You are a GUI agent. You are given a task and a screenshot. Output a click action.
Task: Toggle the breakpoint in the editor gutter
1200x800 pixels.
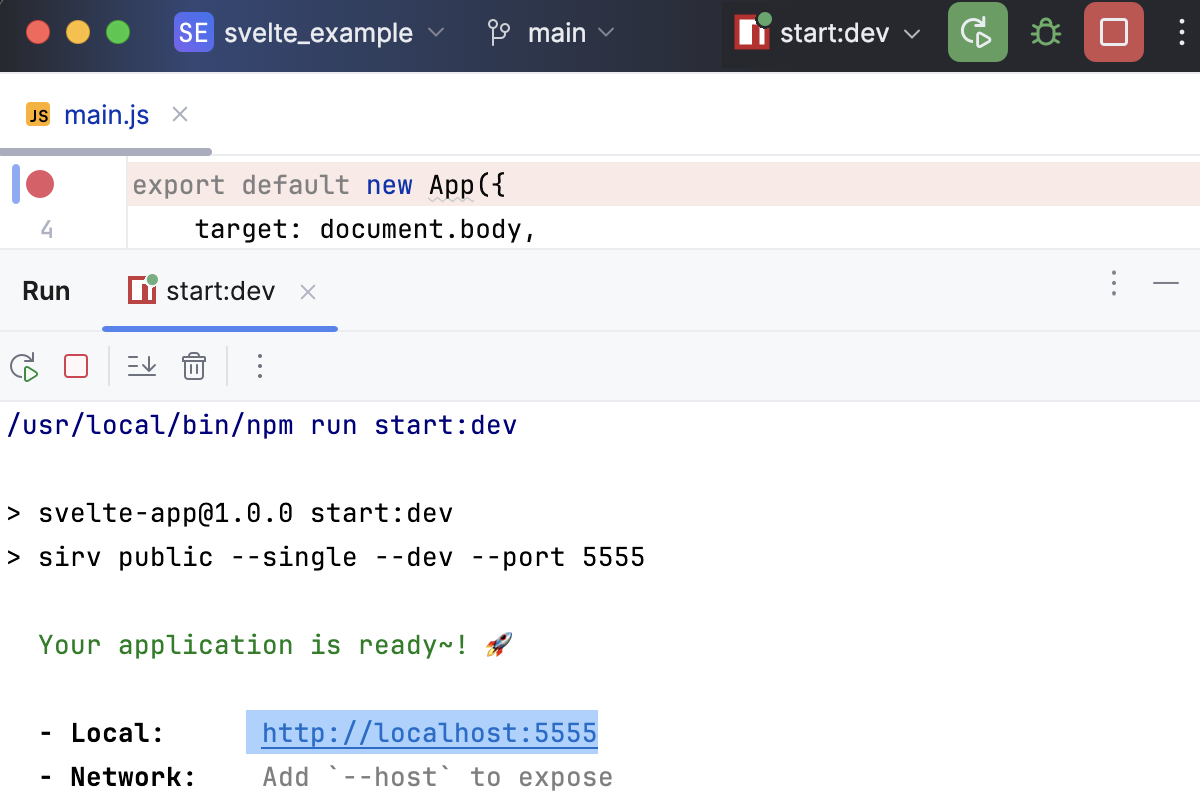pos(40,184)
